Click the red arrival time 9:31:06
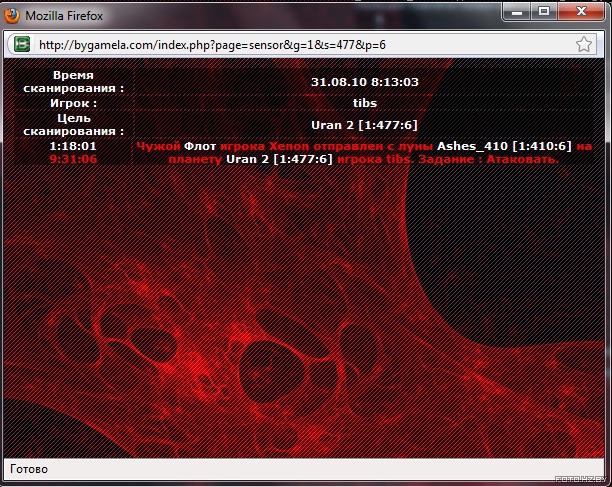 [73, 159]
